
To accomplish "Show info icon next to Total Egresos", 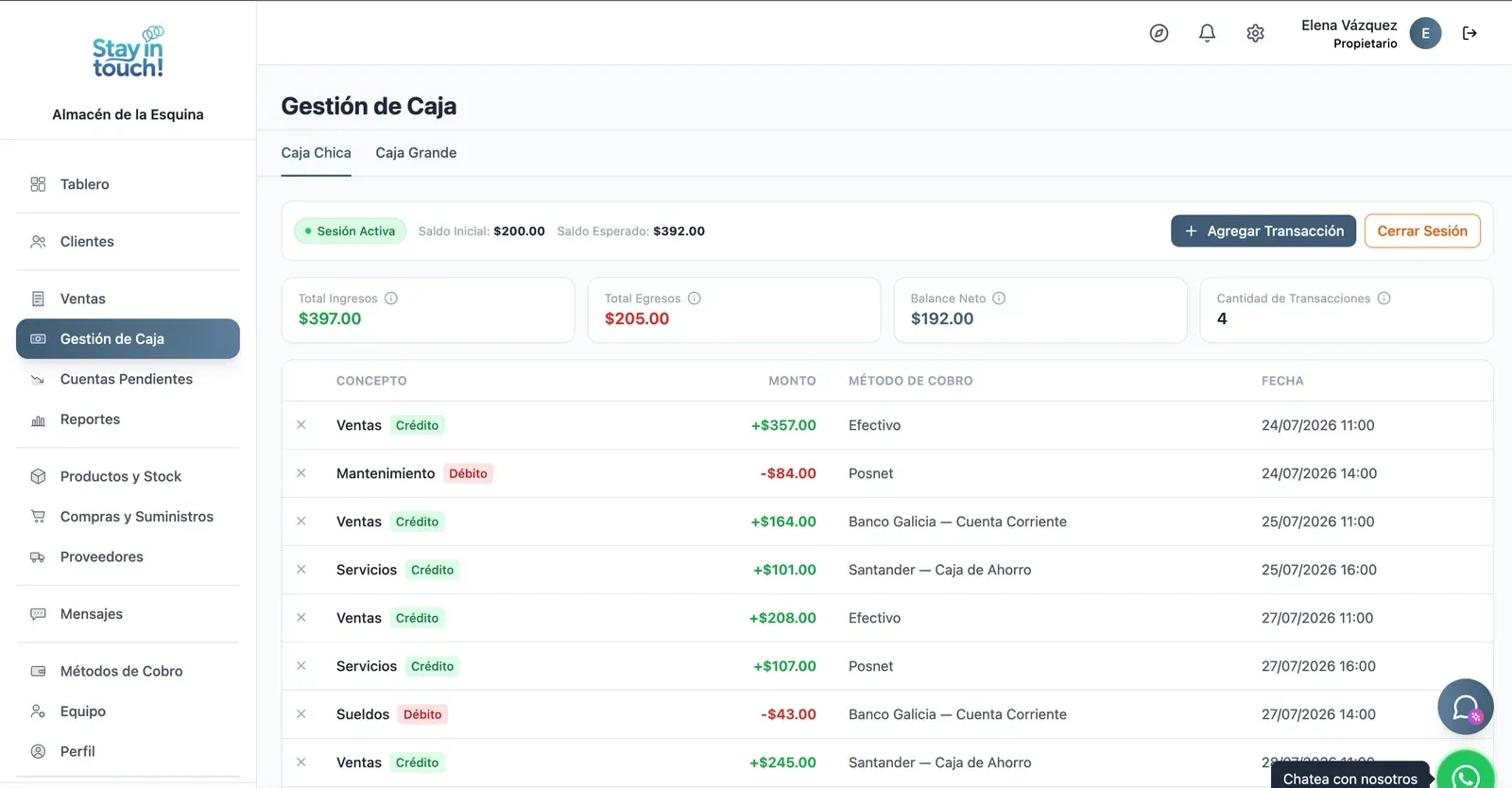I will click(x=695, y=299).
